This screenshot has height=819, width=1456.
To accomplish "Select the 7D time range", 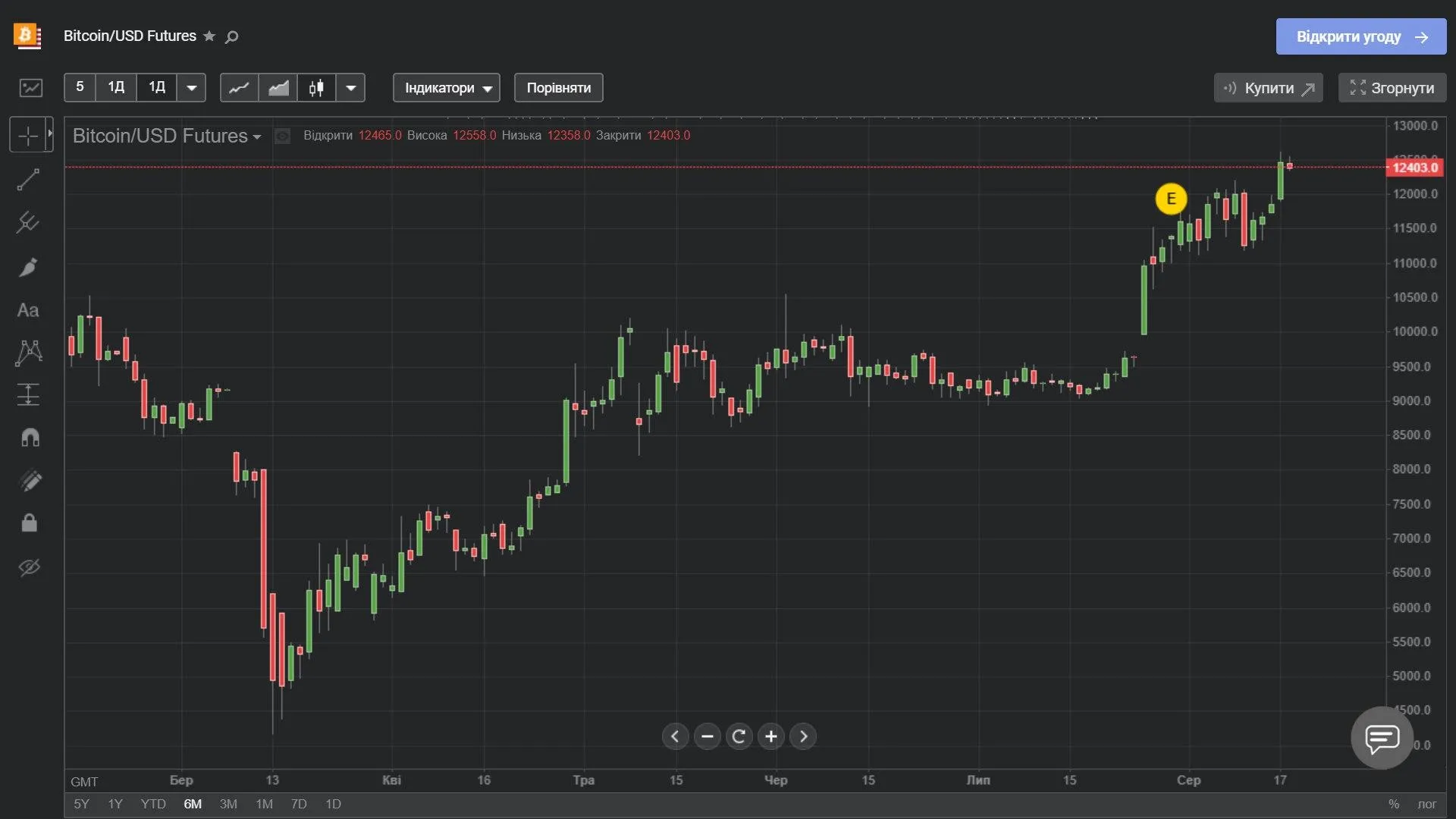I will tap(299, 804).
